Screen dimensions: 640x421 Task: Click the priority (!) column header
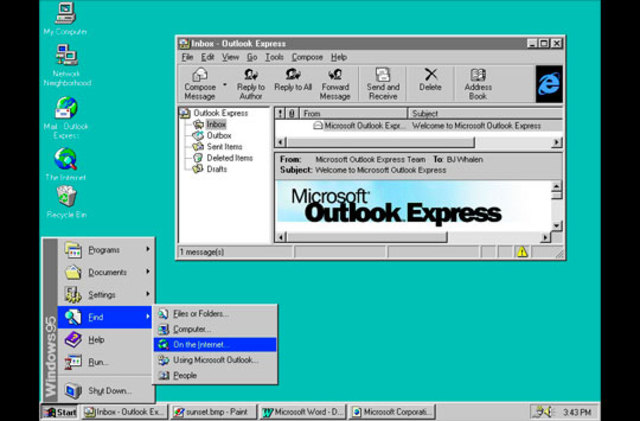point(280,114)
